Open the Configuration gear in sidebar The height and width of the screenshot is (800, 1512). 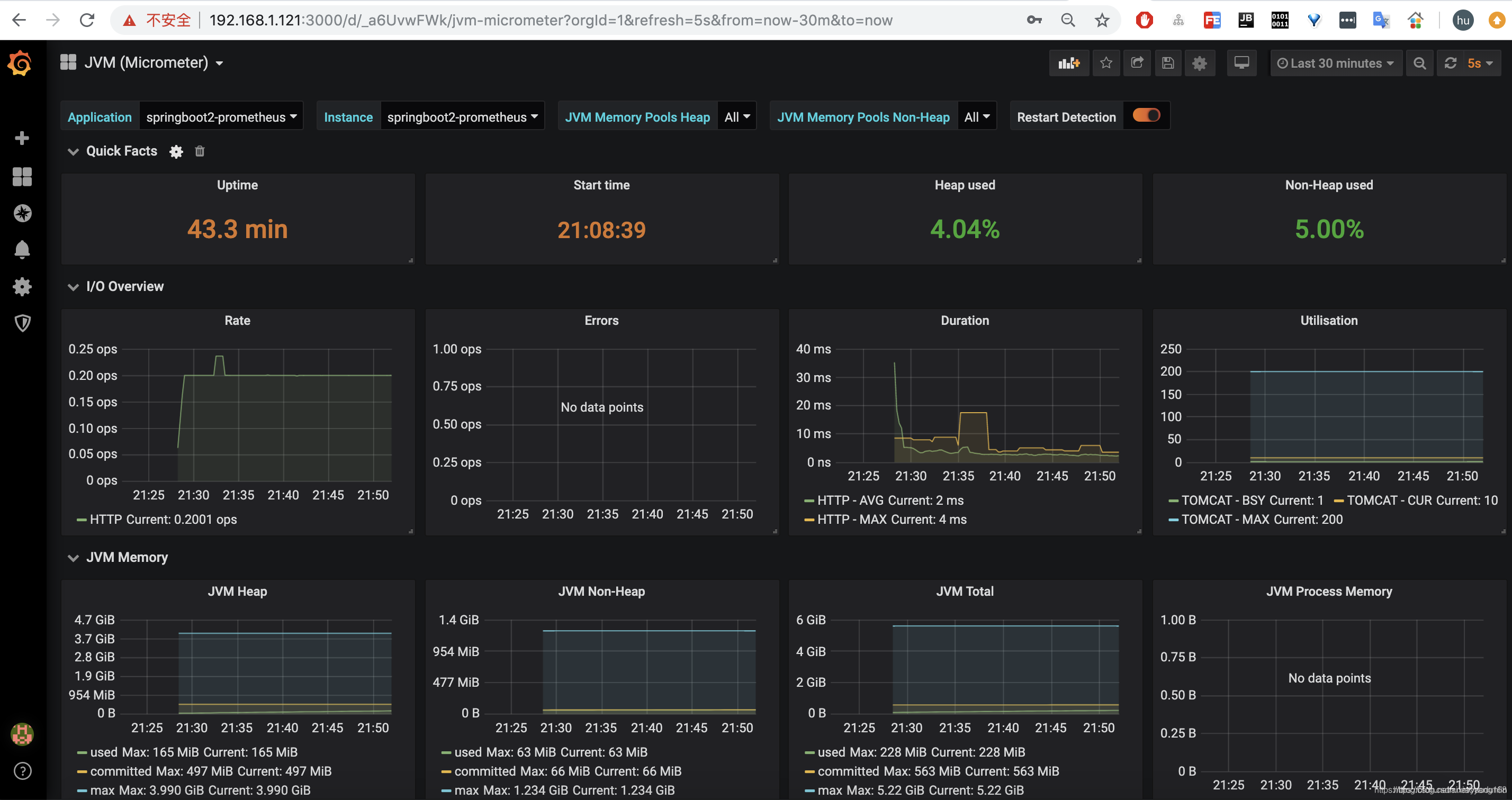(22, 287)
